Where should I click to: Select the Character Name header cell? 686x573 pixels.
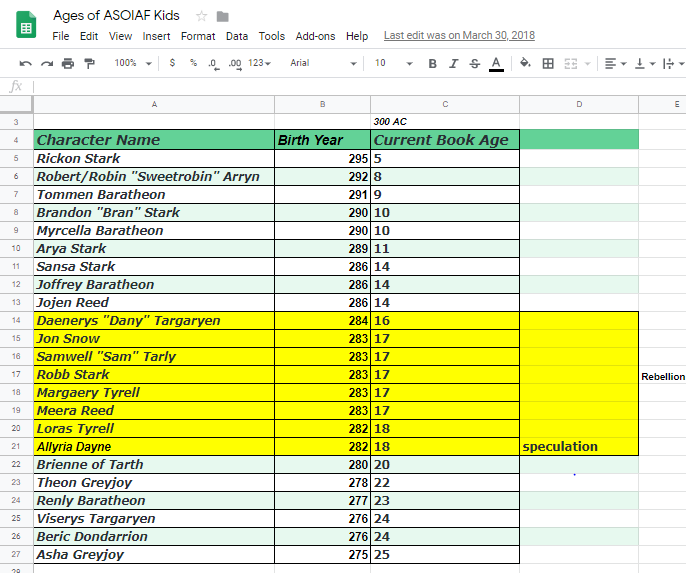154,140
